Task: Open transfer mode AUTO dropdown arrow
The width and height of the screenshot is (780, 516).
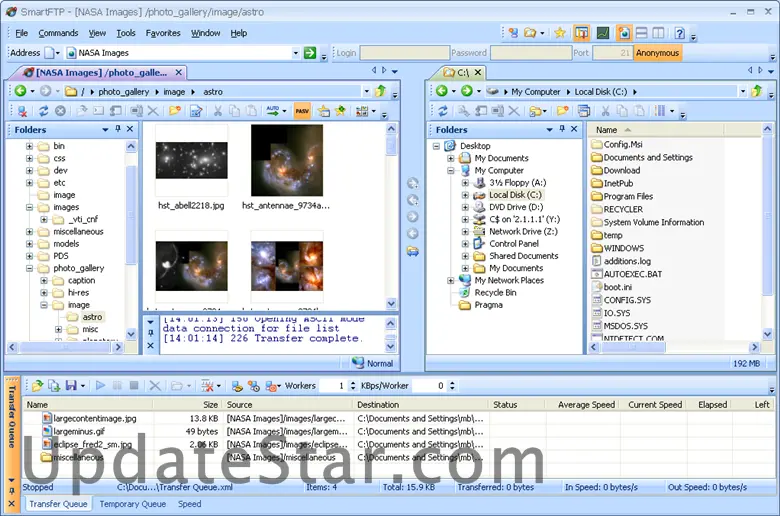Action: pyautogui.click(x=285, y=111)
